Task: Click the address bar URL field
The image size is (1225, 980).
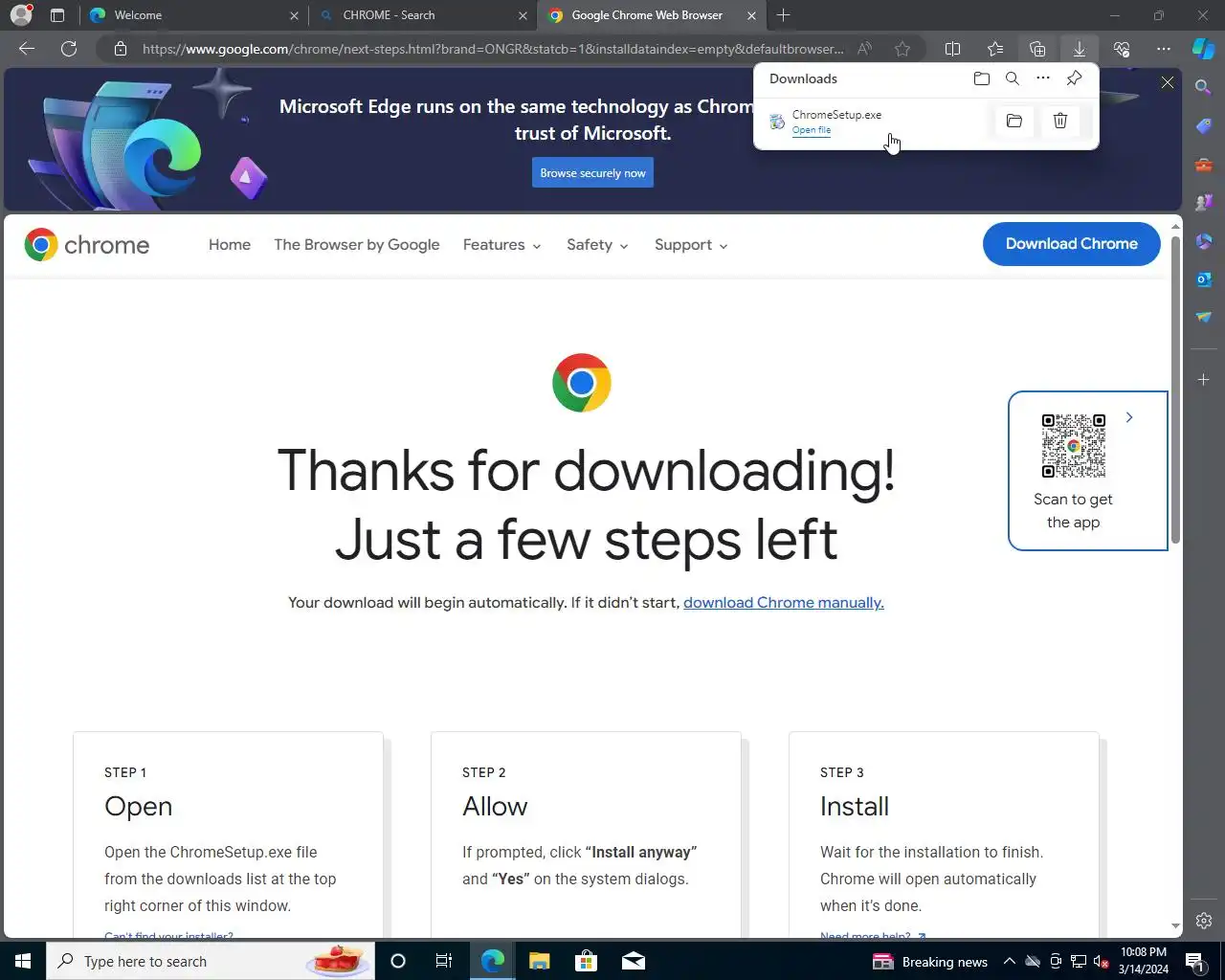Action: (x=493, y=49)
